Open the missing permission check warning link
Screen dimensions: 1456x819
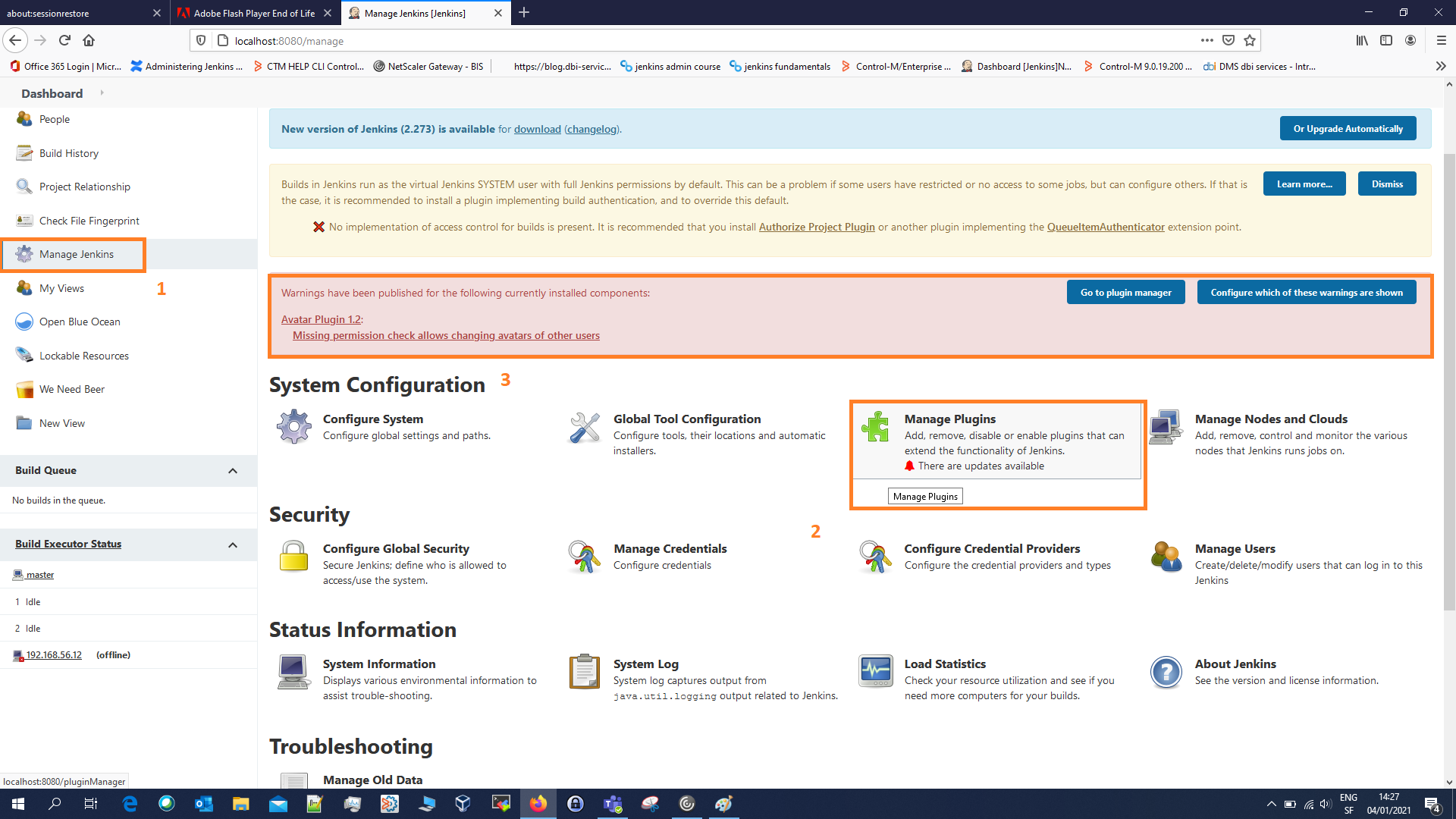pyautogui.click(x=446, y=335)
